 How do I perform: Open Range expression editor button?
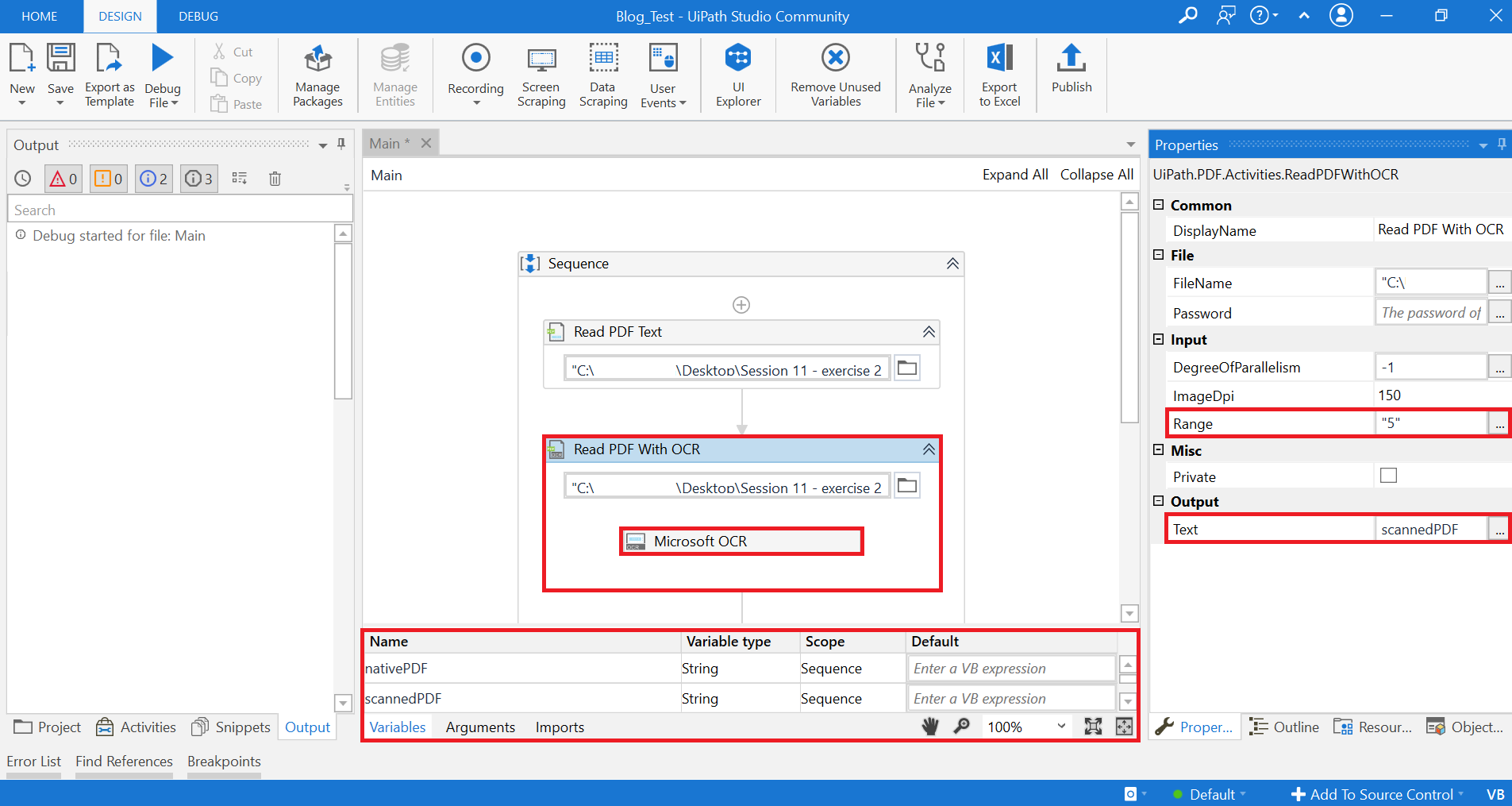(1499, 424)
